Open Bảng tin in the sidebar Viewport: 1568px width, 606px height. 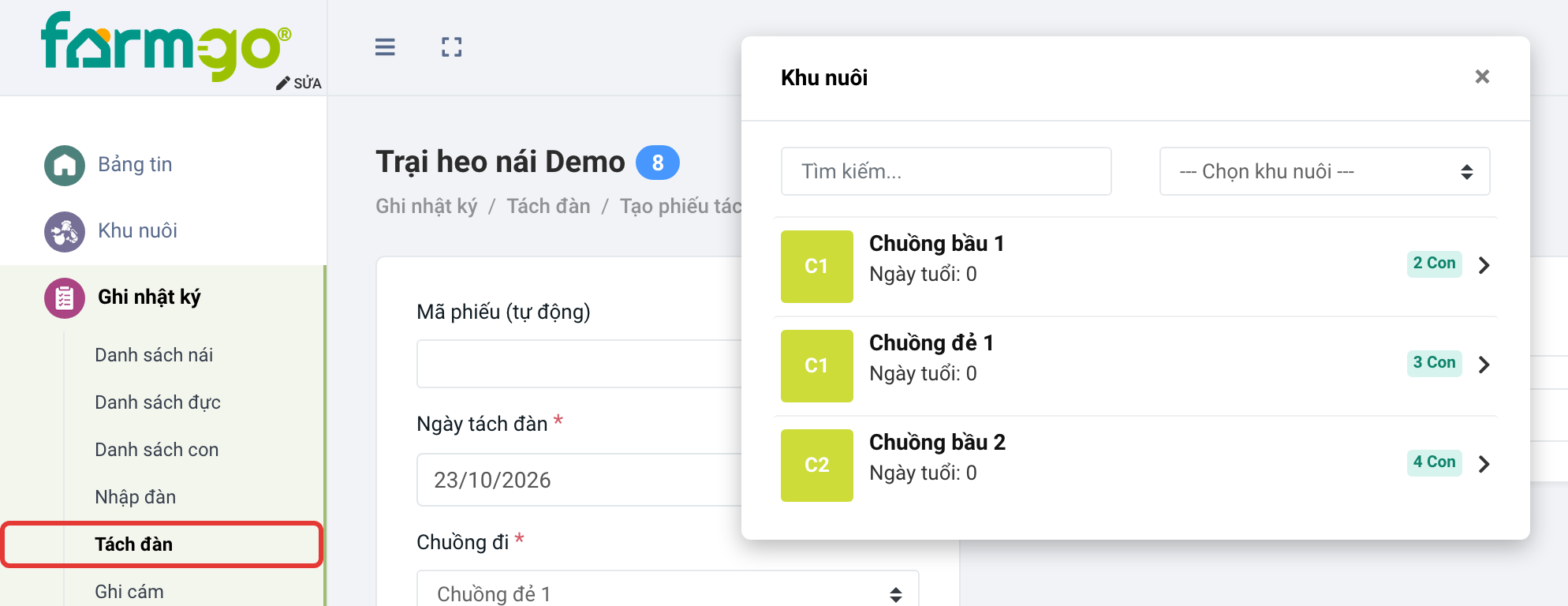point(135,164)
